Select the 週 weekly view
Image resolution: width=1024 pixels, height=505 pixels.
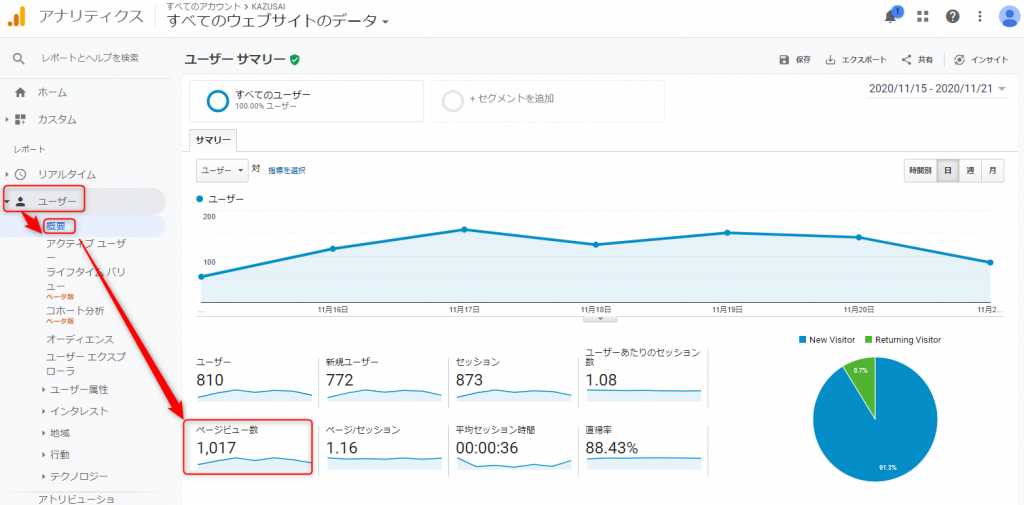pyautogui.click(x=970, y=171)
